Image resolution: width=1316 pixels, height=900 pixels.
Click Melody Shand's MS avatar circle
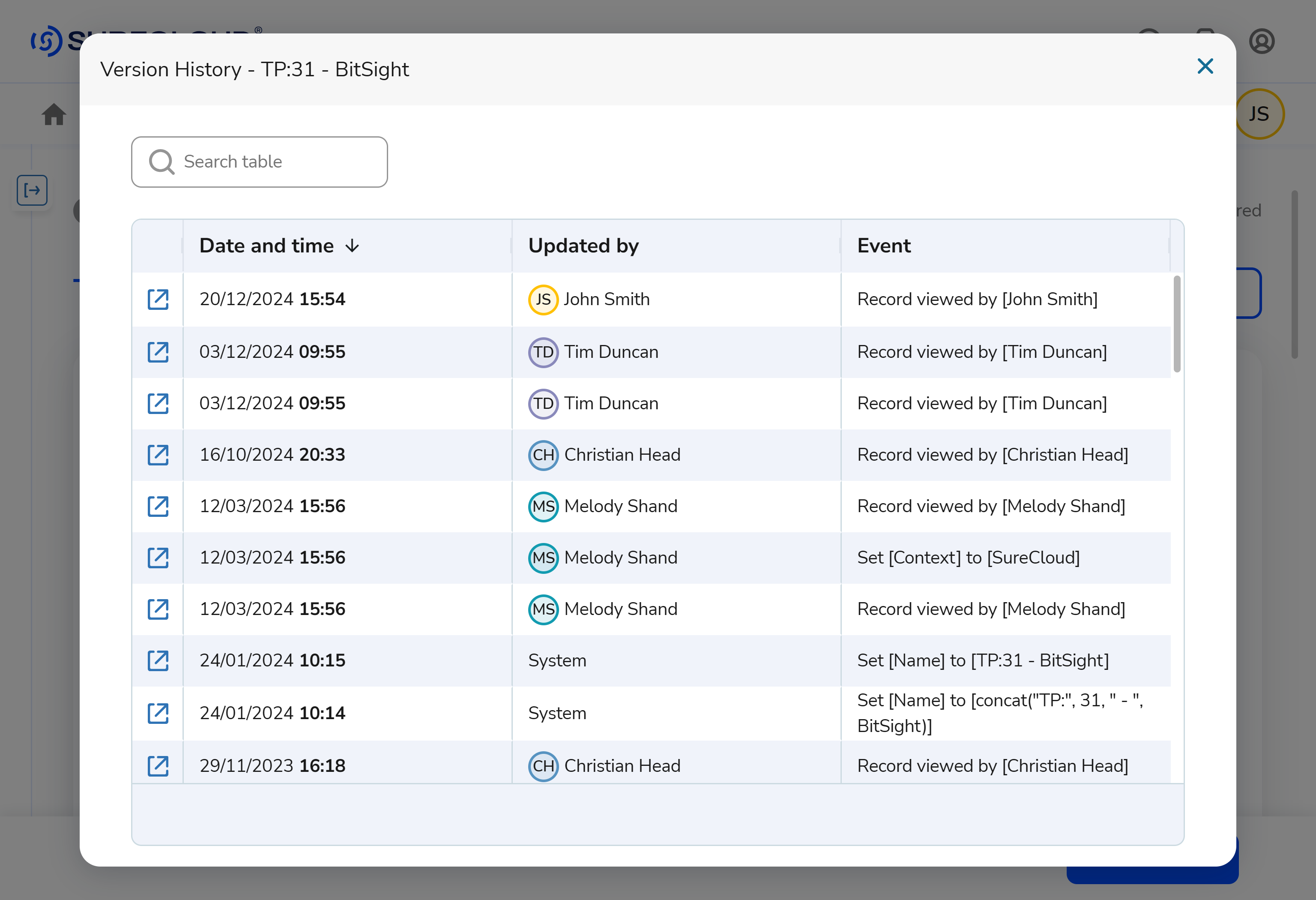(542, 506)
